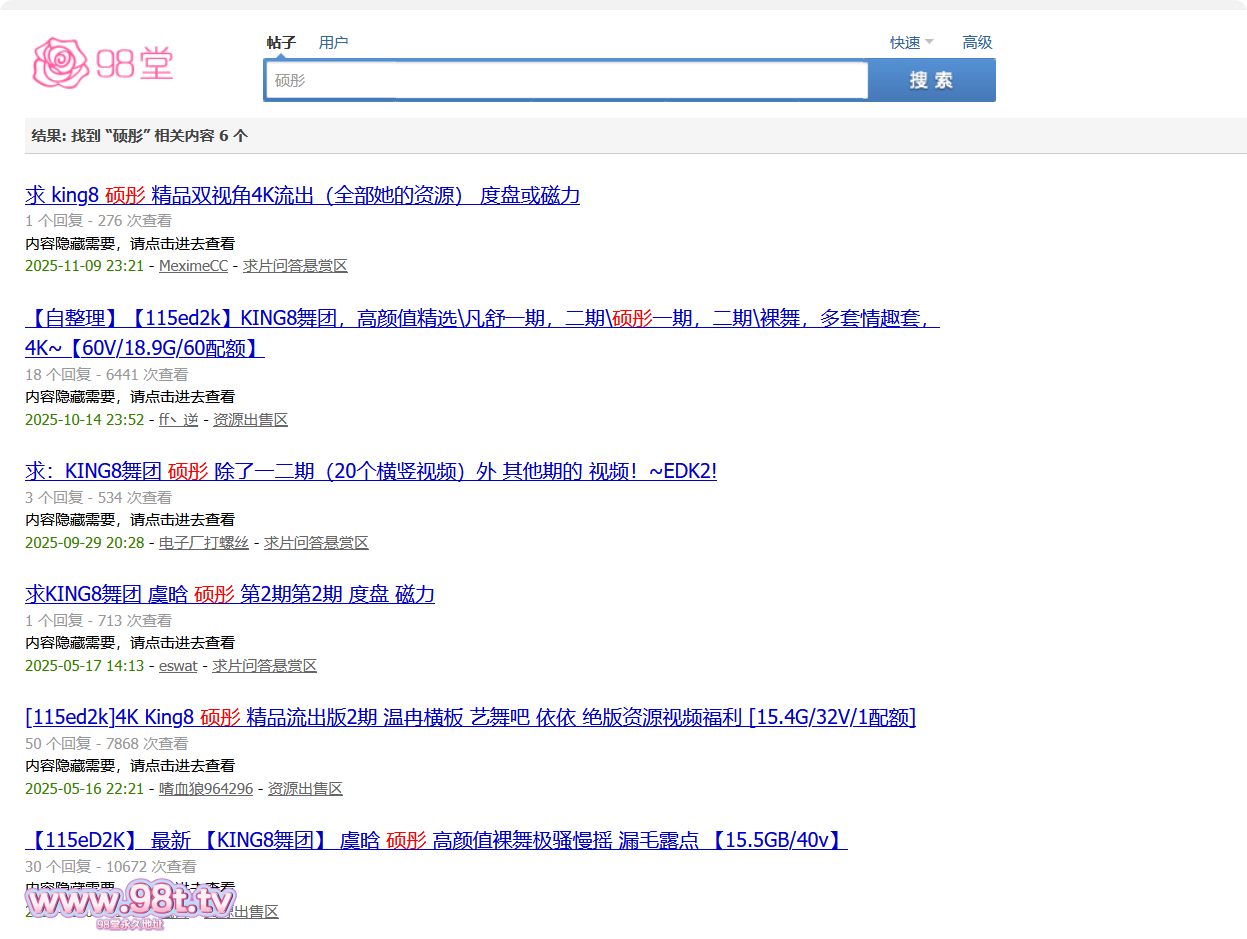View author MeximeCC's profile

click(193, 266)
